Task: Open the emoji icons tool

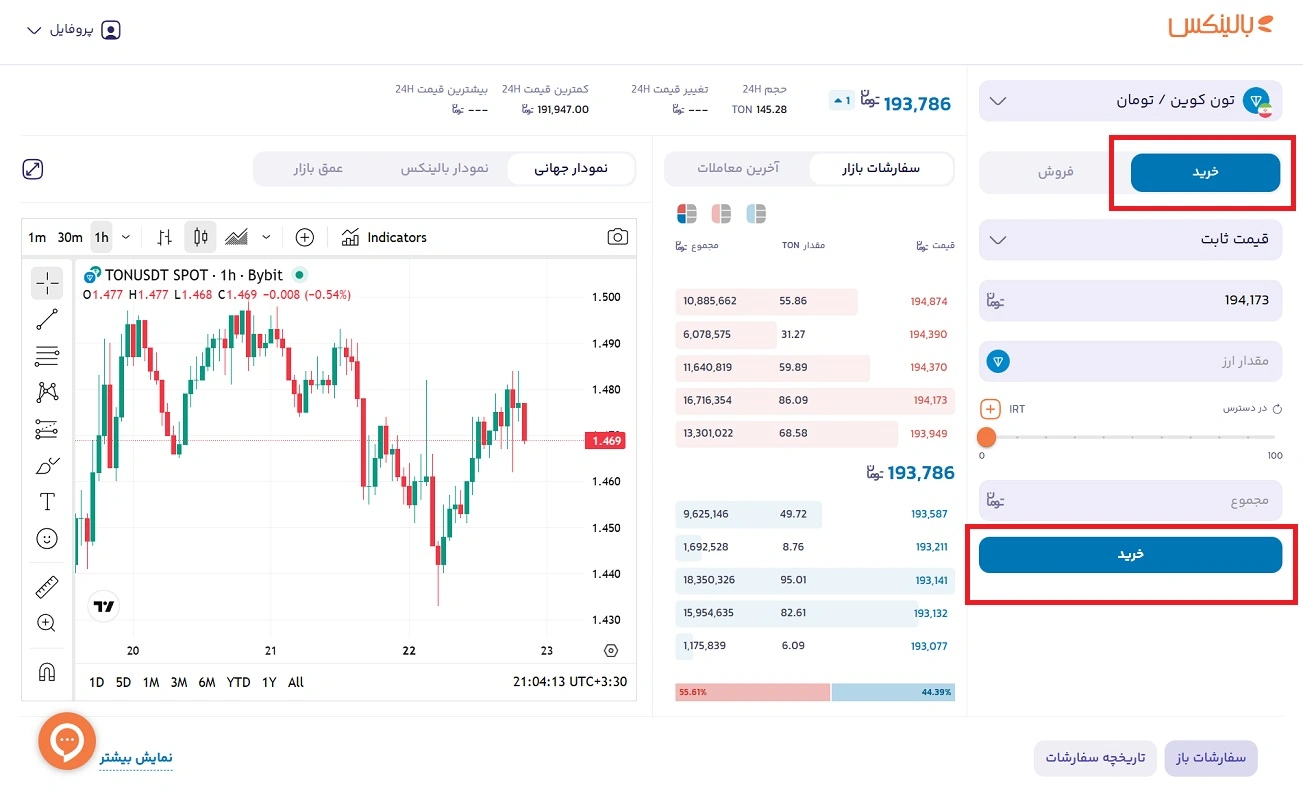Action: [47, 539]
